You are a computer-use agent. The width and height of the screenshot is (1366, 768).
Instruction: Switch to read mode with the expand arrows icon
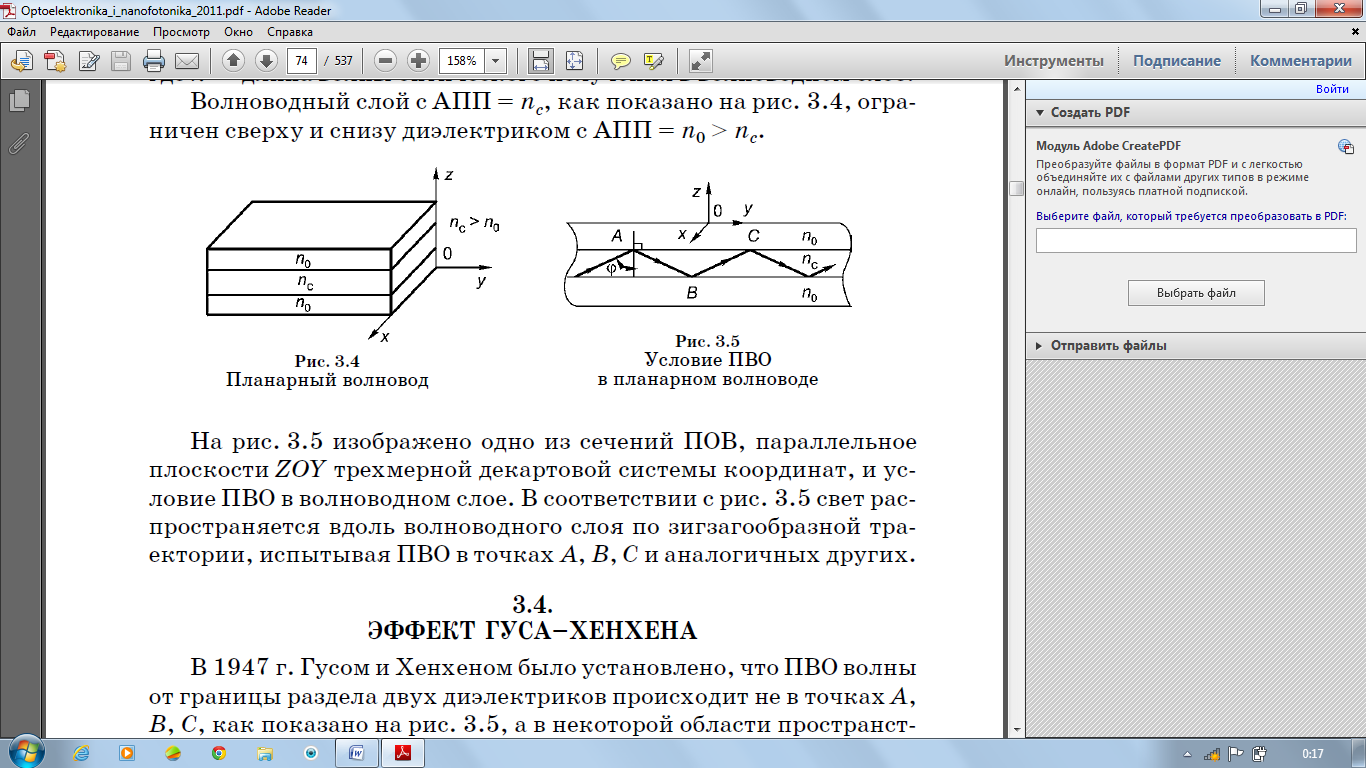point(701,60)
